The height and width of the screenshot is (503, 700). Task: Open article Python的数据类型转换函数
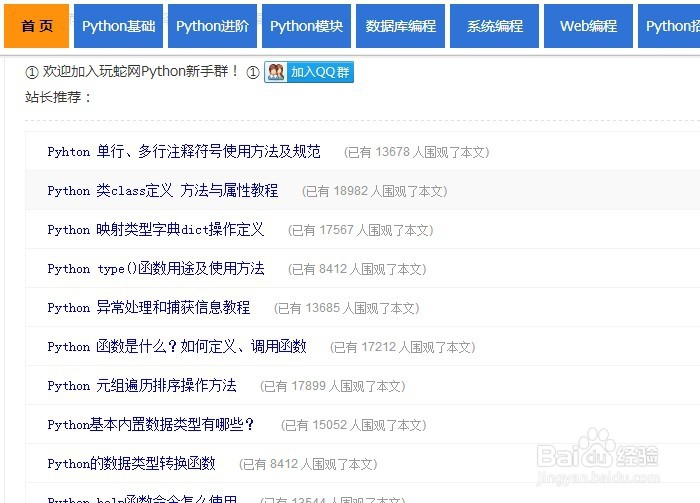(x=131, y=463)
